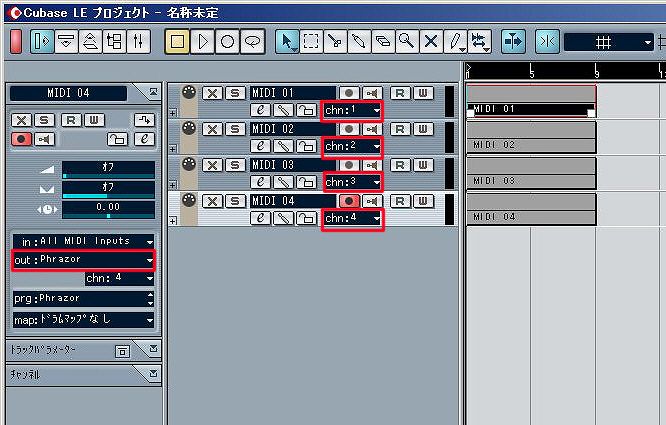Toggle Inspector input transformer button
The image size is (666, 425).
pyautogui.click(x=144, y=120)
